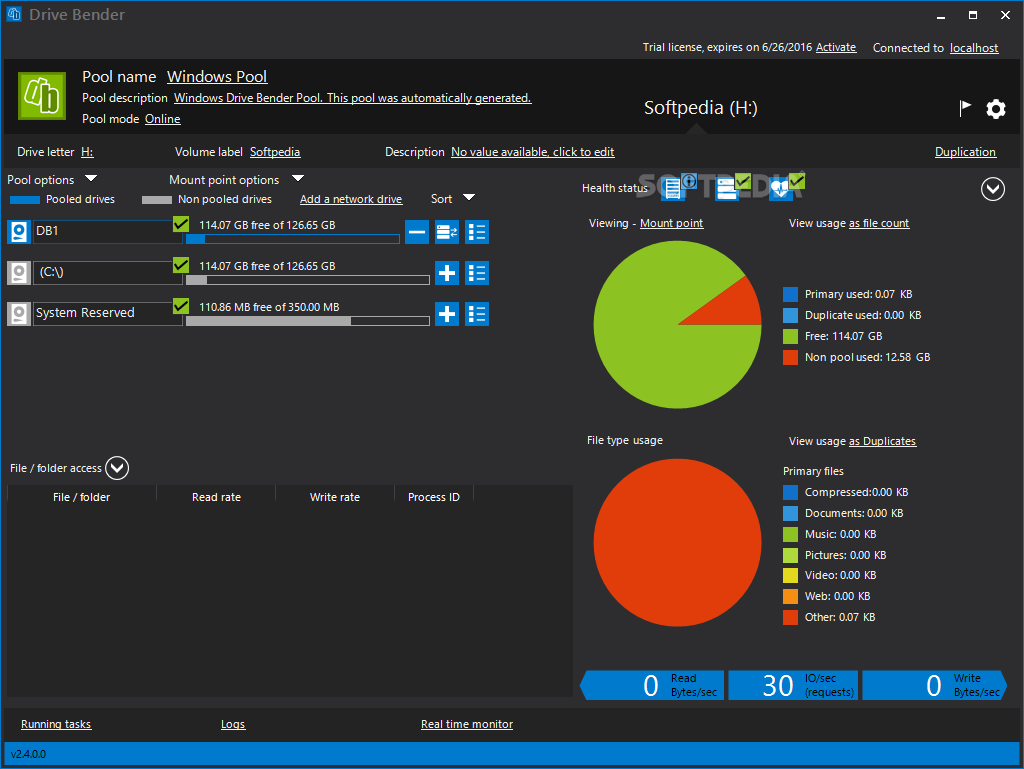Click the DB1 swap drive icon

(447, 232)
